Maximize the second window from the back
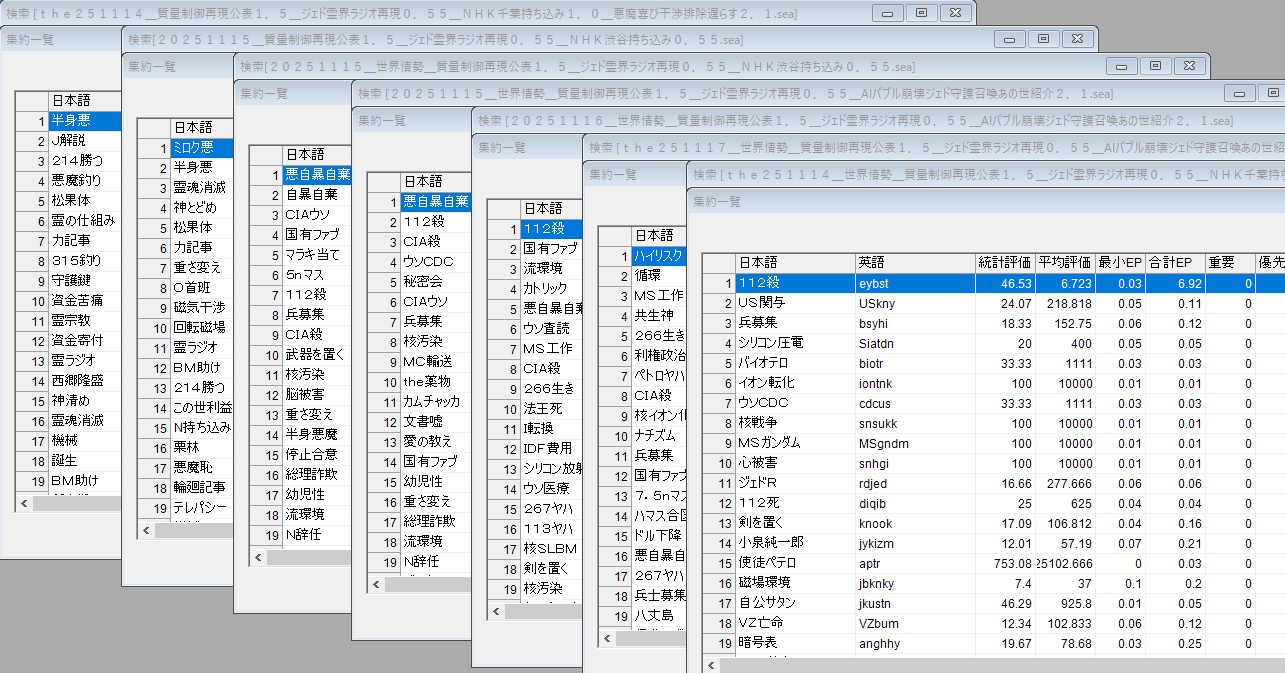 [x=1043, y=39]
